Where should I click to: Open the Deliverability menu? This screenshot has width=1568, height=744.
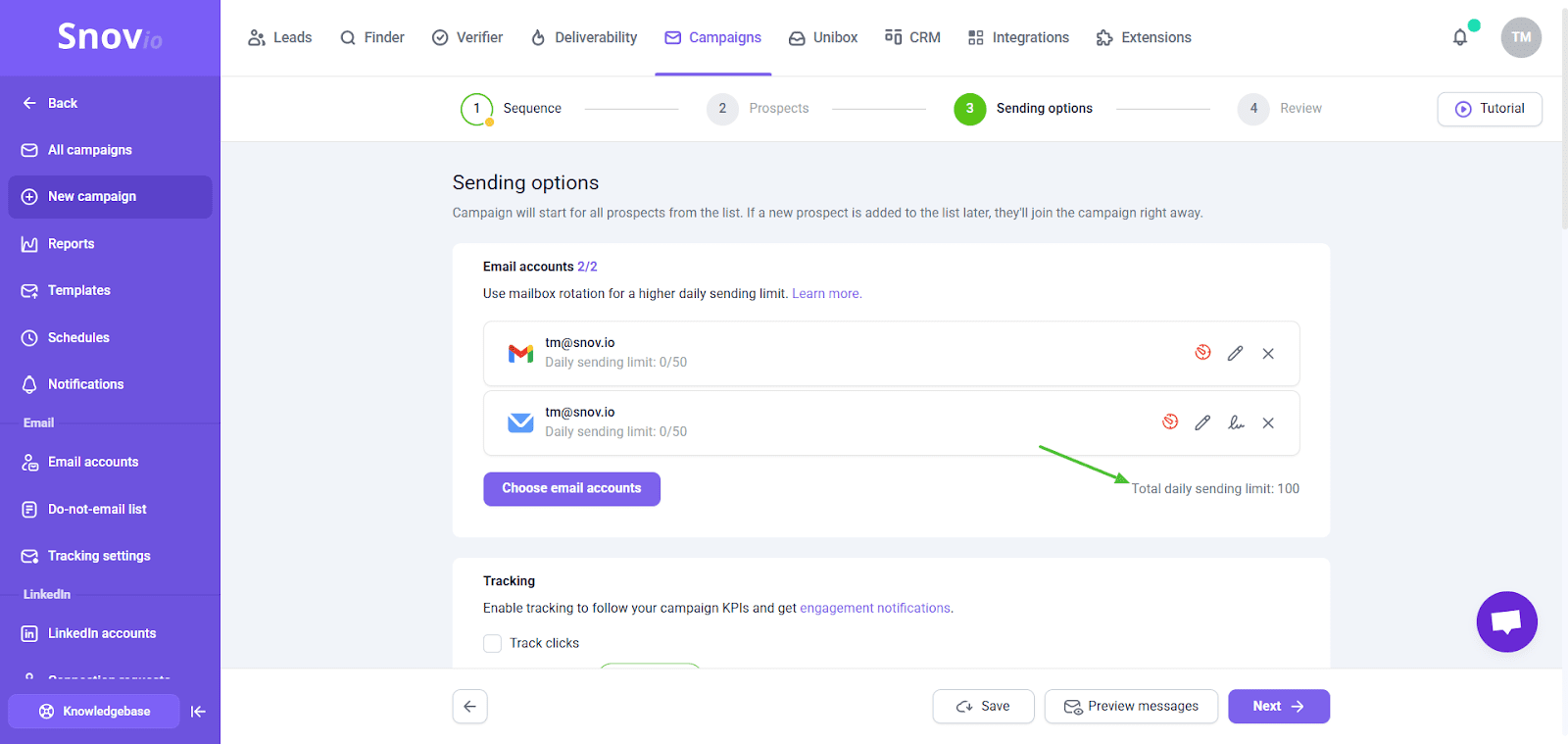[x=584, y=37]
